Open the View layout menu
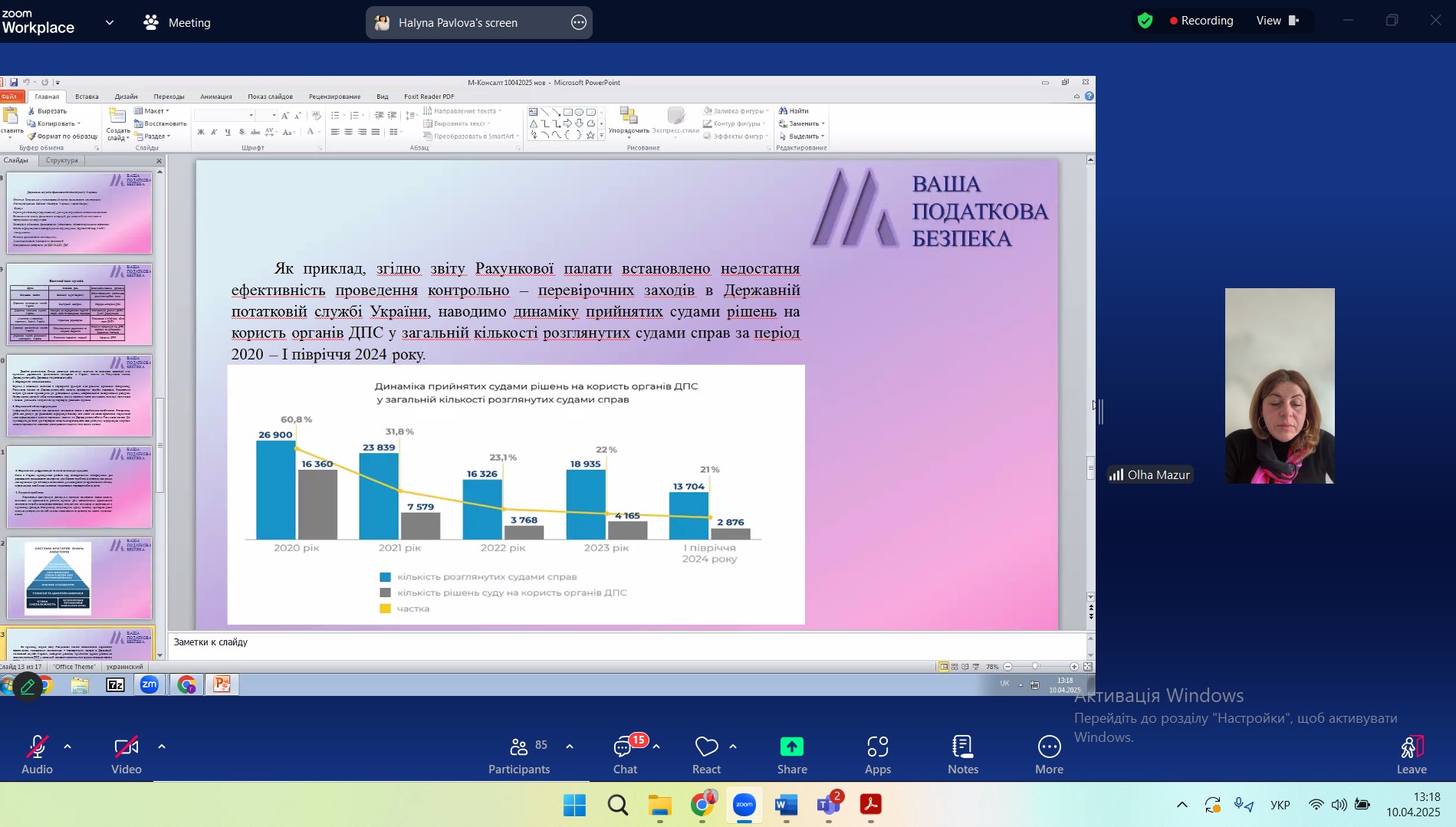The height and width of the screenshot is (827, 1456). tap(1277, 21)
